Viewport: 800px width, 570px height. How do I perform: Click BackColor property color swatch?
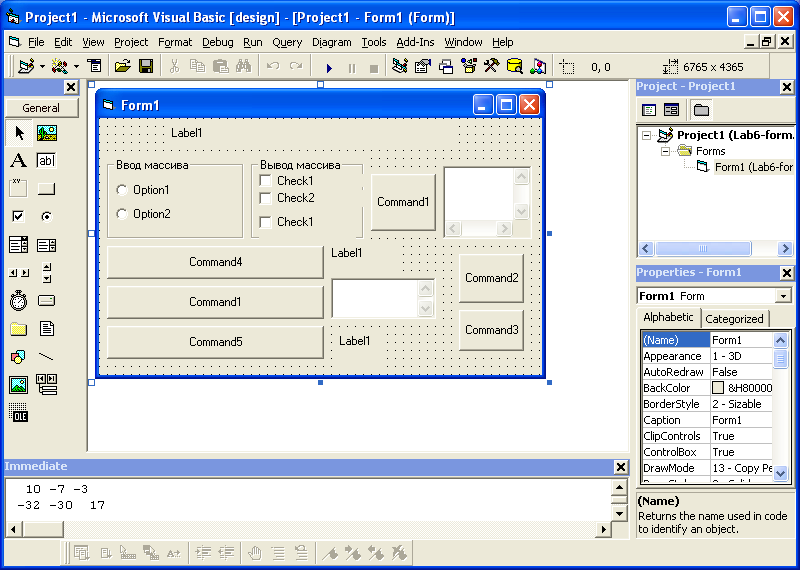click(x=718, y=388)
